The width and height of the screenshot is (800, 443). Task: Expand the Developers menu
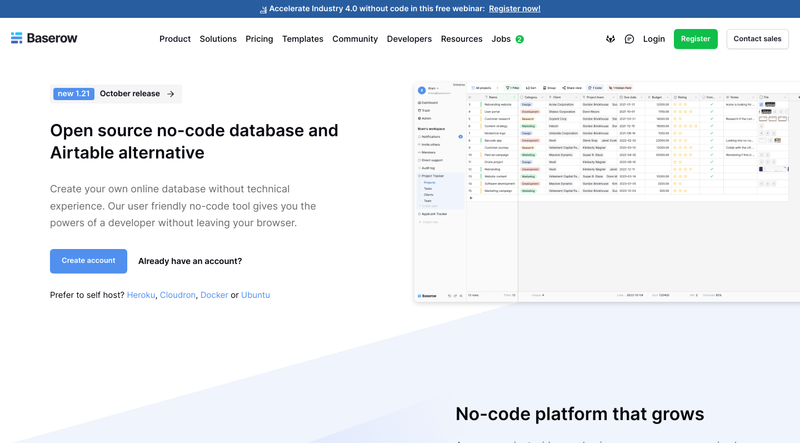pyautogui.click(x=409, y=39)
